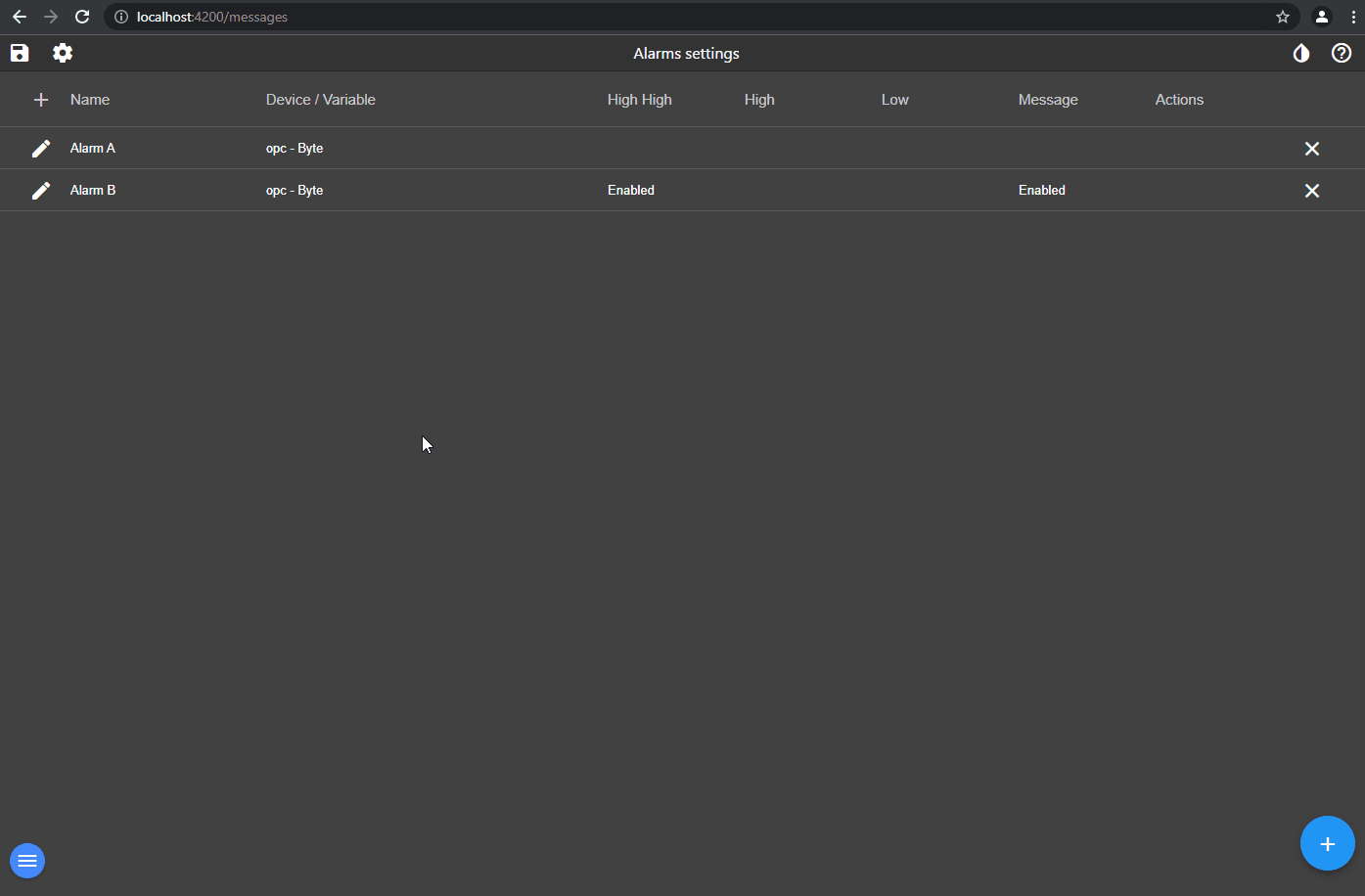Click Alarm B's Message Enabled cell

(x=1041, y=191)
